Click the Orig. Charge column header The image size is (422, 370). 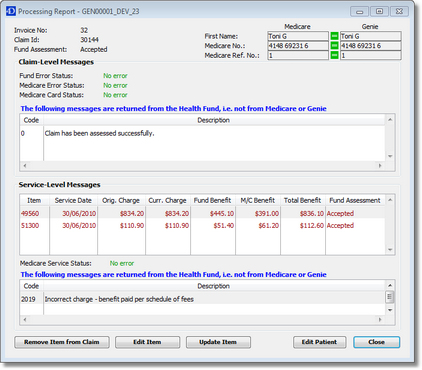point(121,200)
